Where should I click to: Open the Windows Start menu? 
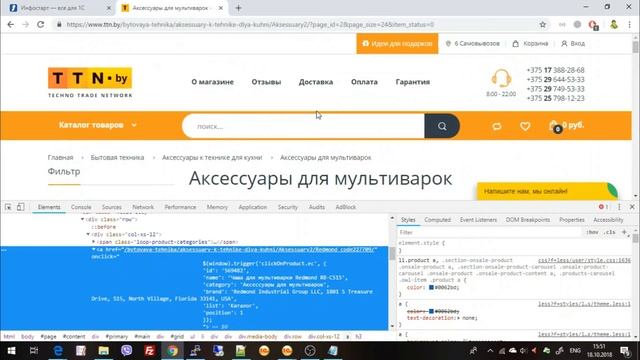pos(11,351)
